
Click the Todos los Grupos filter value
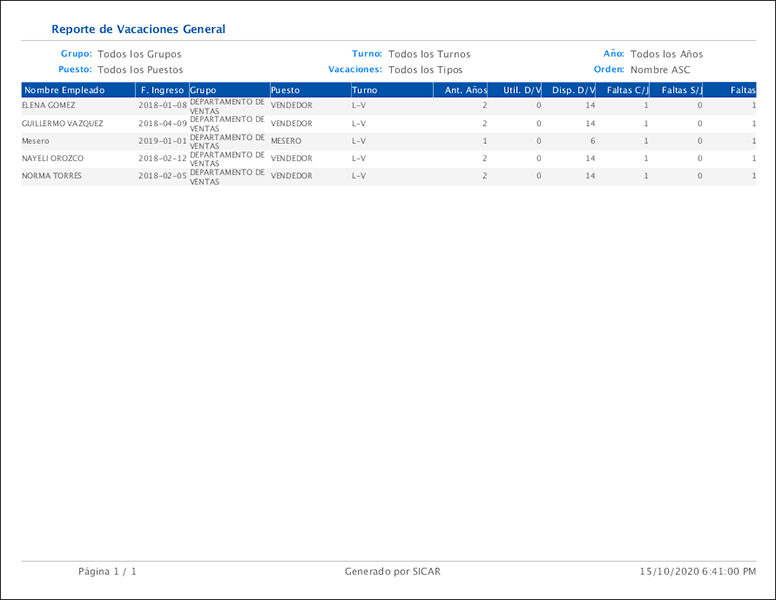[140, 54]
